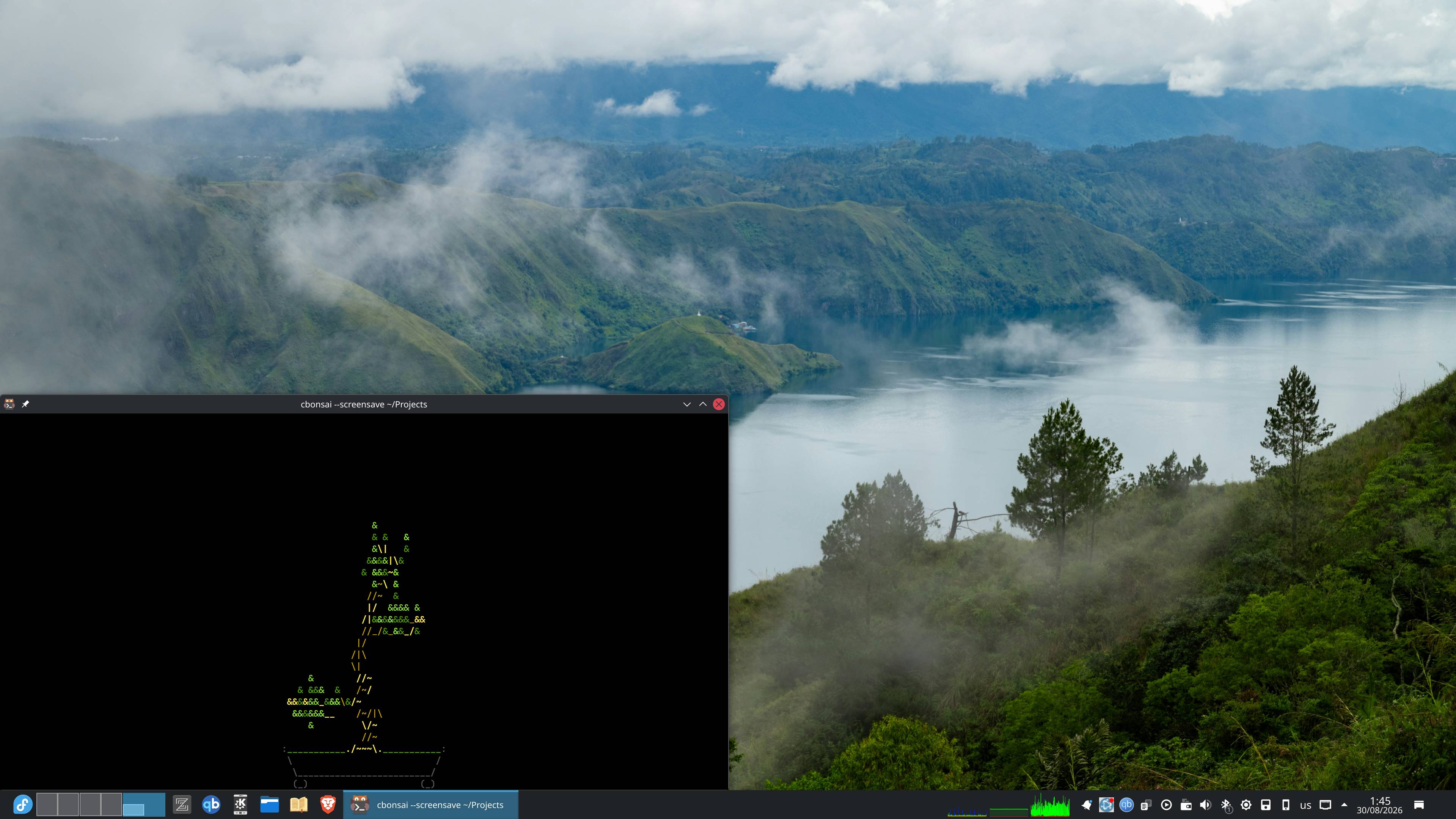1456x819 pixels.
Task: Expand the hidden system tray icons arrow
Action: click(x=1344, y=805)
